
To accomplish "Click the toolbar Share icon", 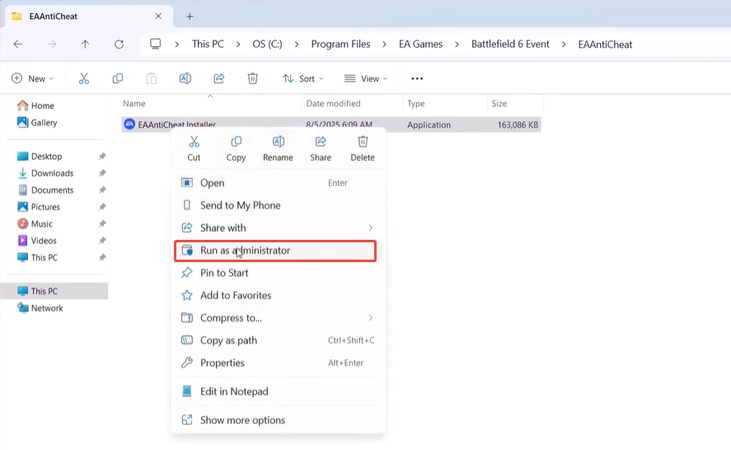I will pyautogui.click(x=219, y=78).
